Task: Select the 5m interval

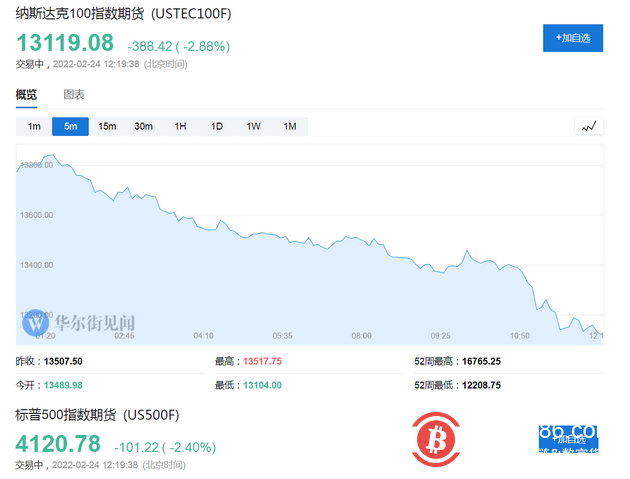Action: tap(70, 127)
